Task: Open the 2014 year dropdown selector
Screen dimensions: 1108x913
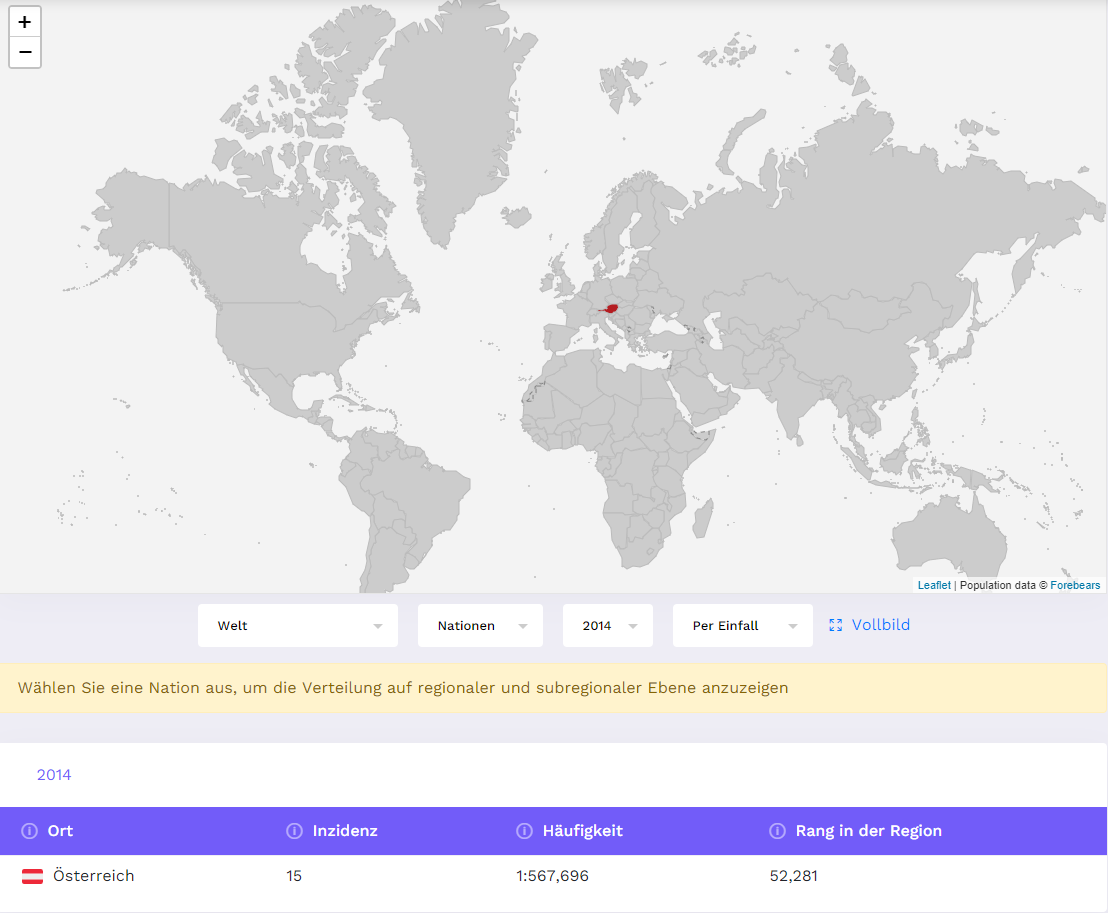Action: point(607,626)
